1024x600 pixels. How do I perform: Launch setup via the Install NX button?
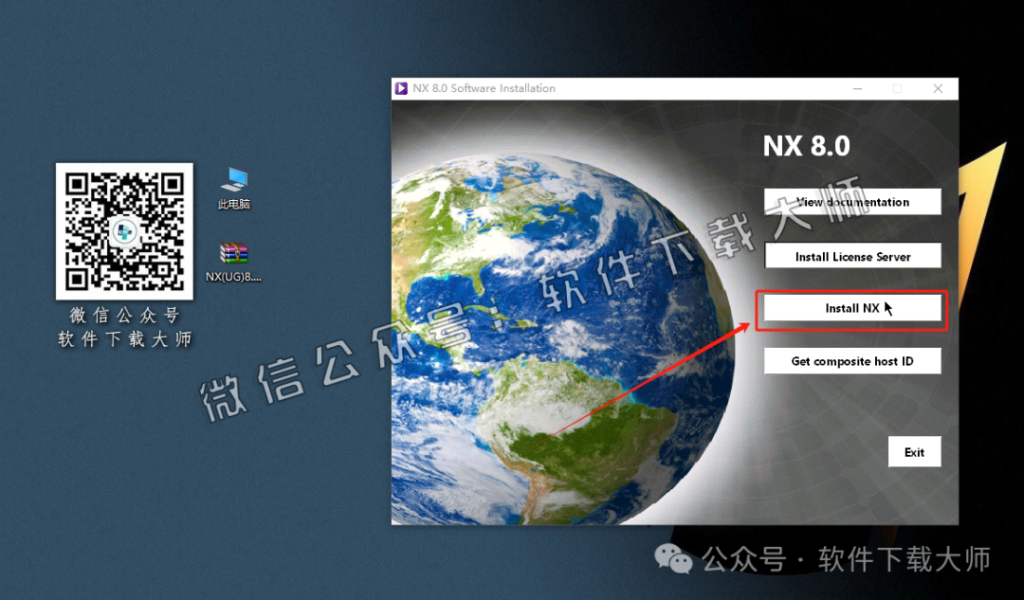point(852,307)
